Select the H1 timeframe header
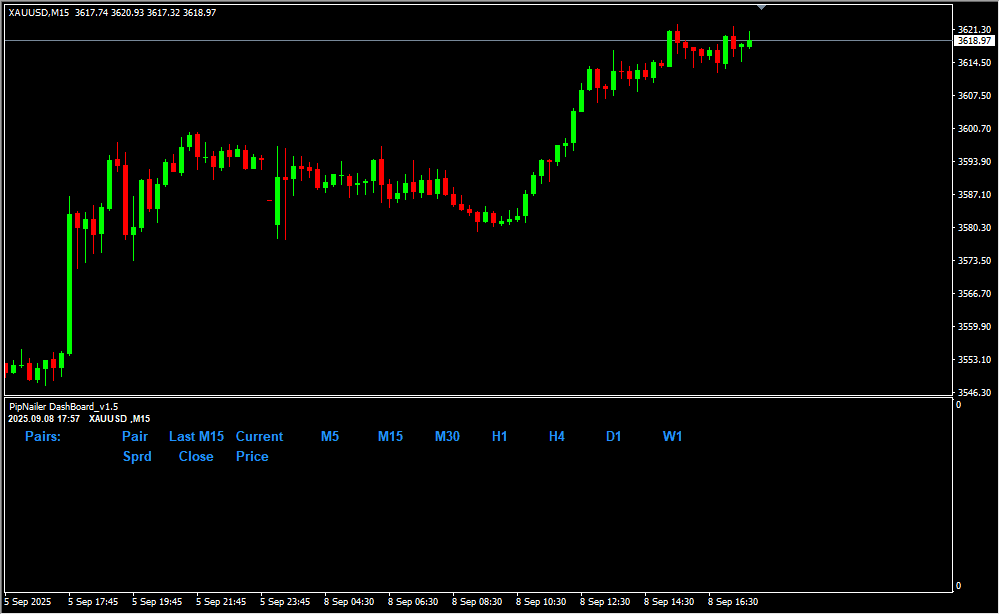Viewport: 1000px width, 615px height. click(500, 437)
